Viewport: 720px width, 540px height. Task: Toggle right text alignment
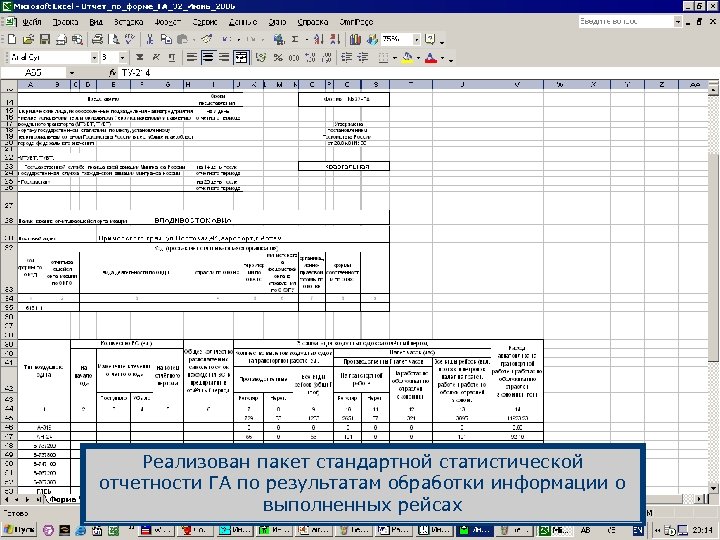(224, 57)
